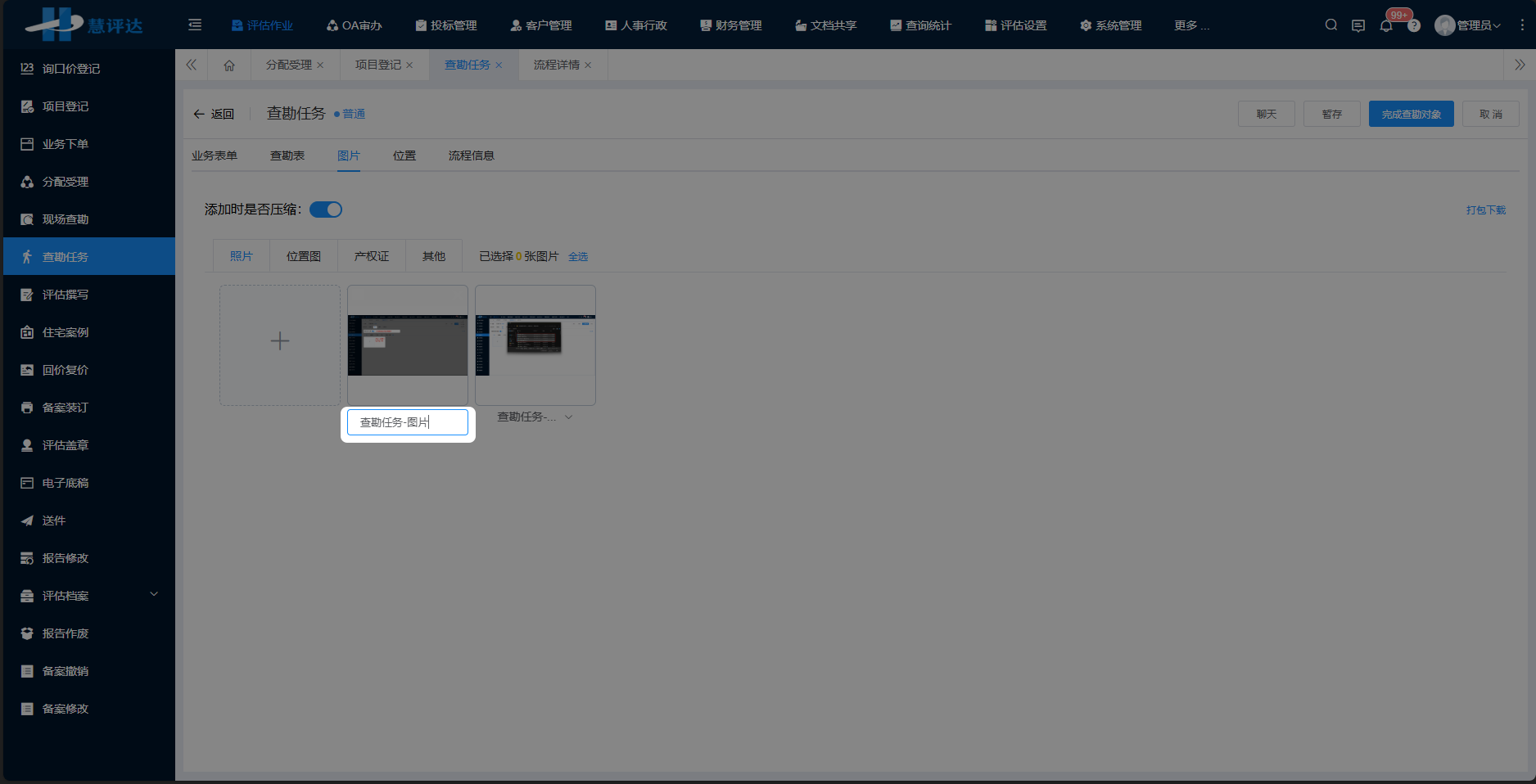
Task: Click the plus tile to add image
Action: tap(280, 345)
